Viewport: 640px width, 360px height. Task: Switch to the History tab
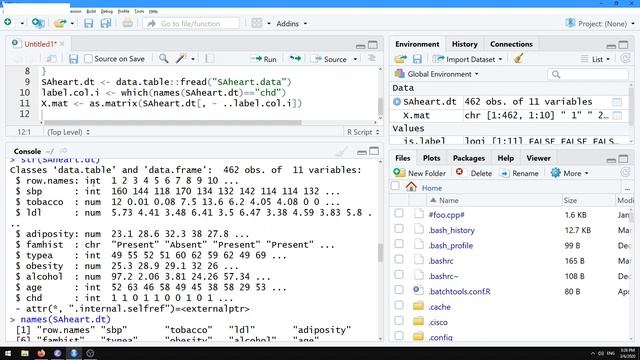(x=464, y=44)
